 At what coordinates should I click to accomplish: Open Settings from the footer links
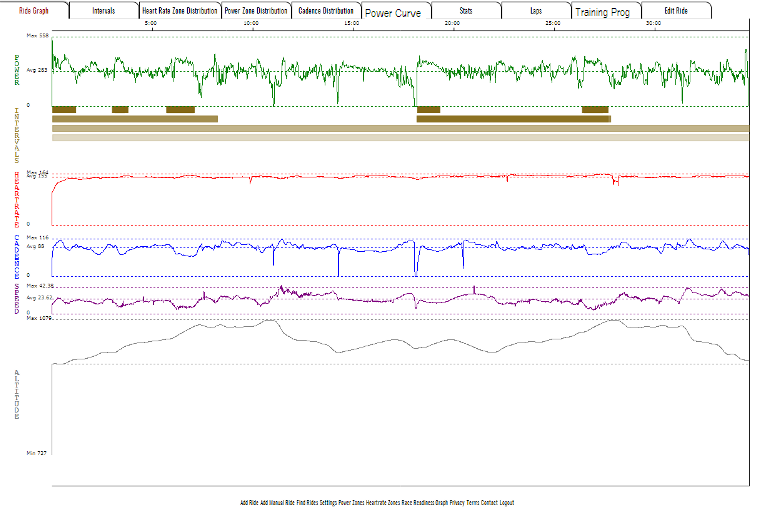tap(329, 502)
